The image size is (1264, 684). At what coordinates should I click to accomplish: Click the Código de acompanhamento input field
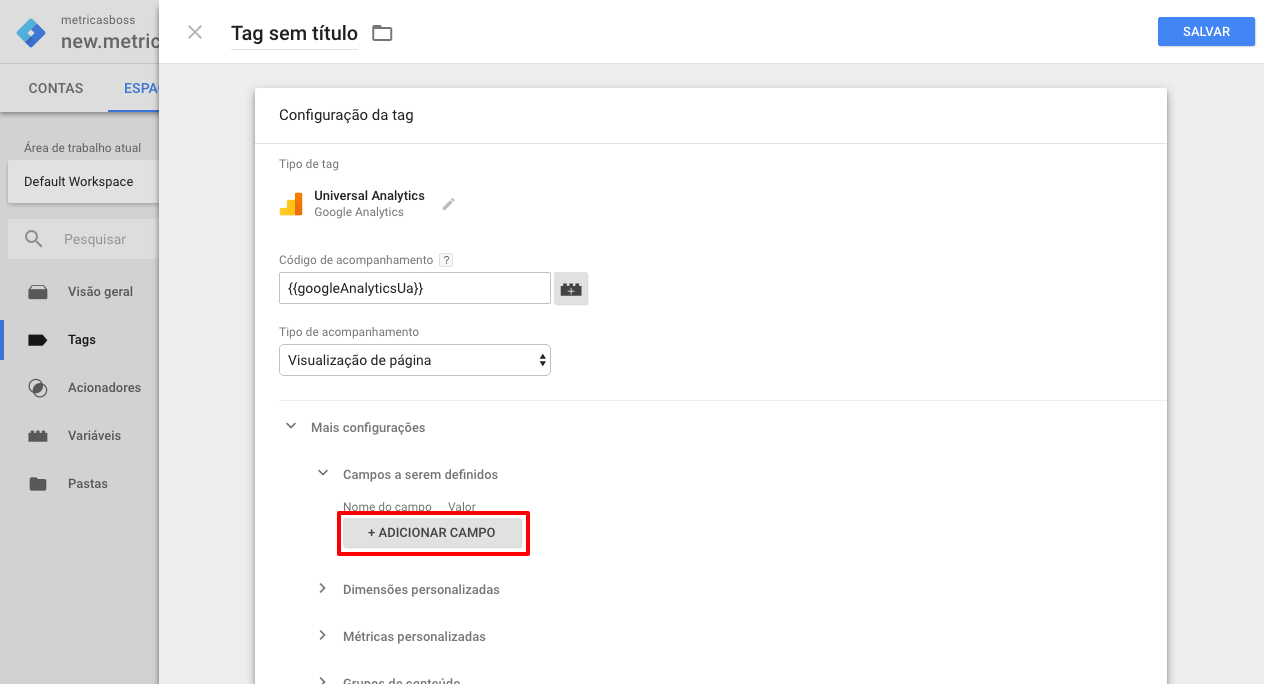pyautogui.click(x=414, y=288)
